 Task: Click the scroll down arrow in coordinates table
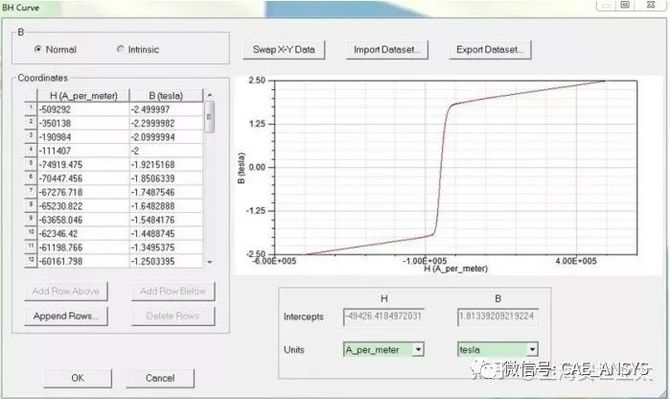pos(209,262)
